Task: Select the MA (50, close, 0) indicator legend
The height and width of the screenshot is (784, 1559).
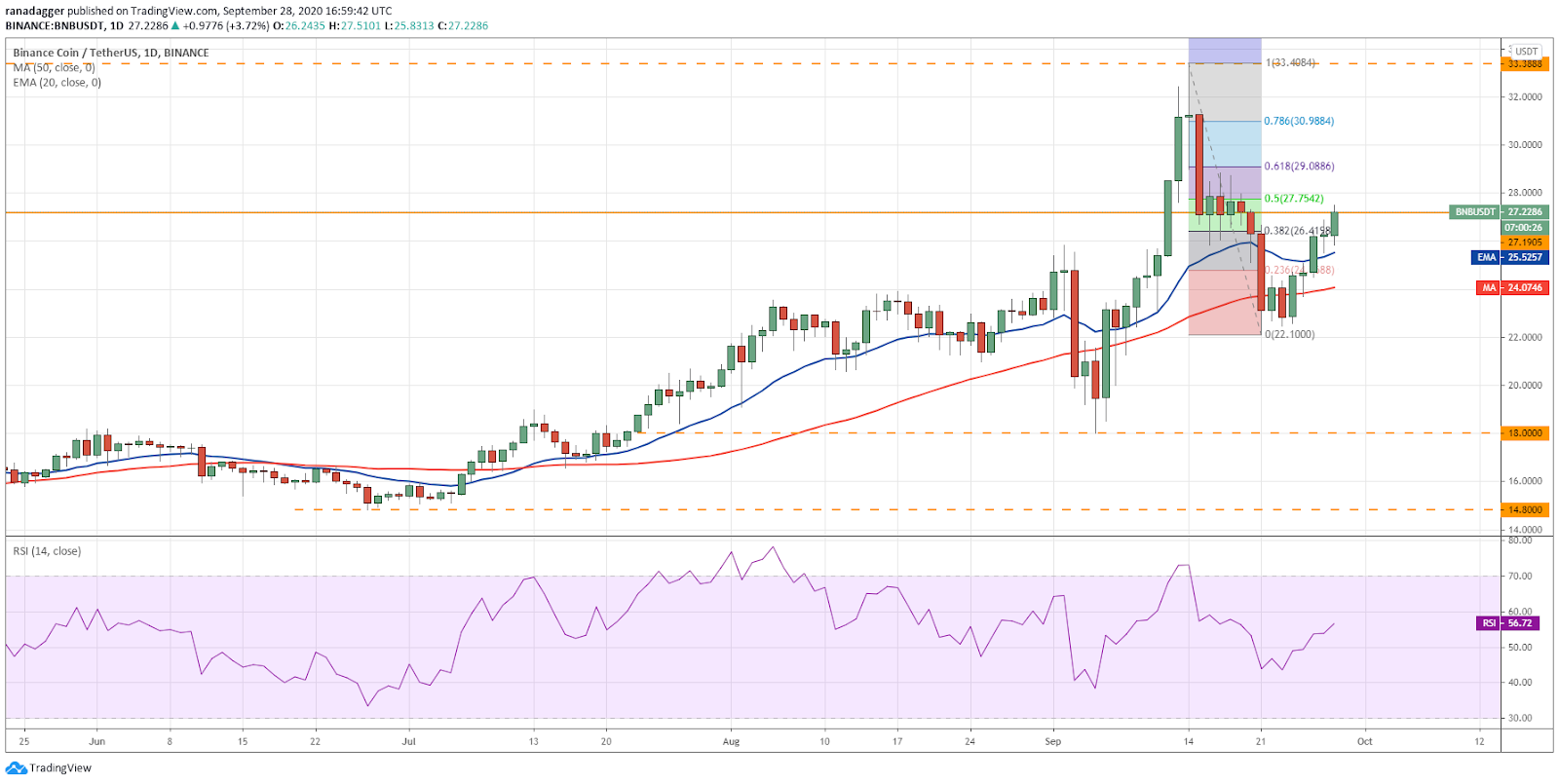Action: [55, 67]
